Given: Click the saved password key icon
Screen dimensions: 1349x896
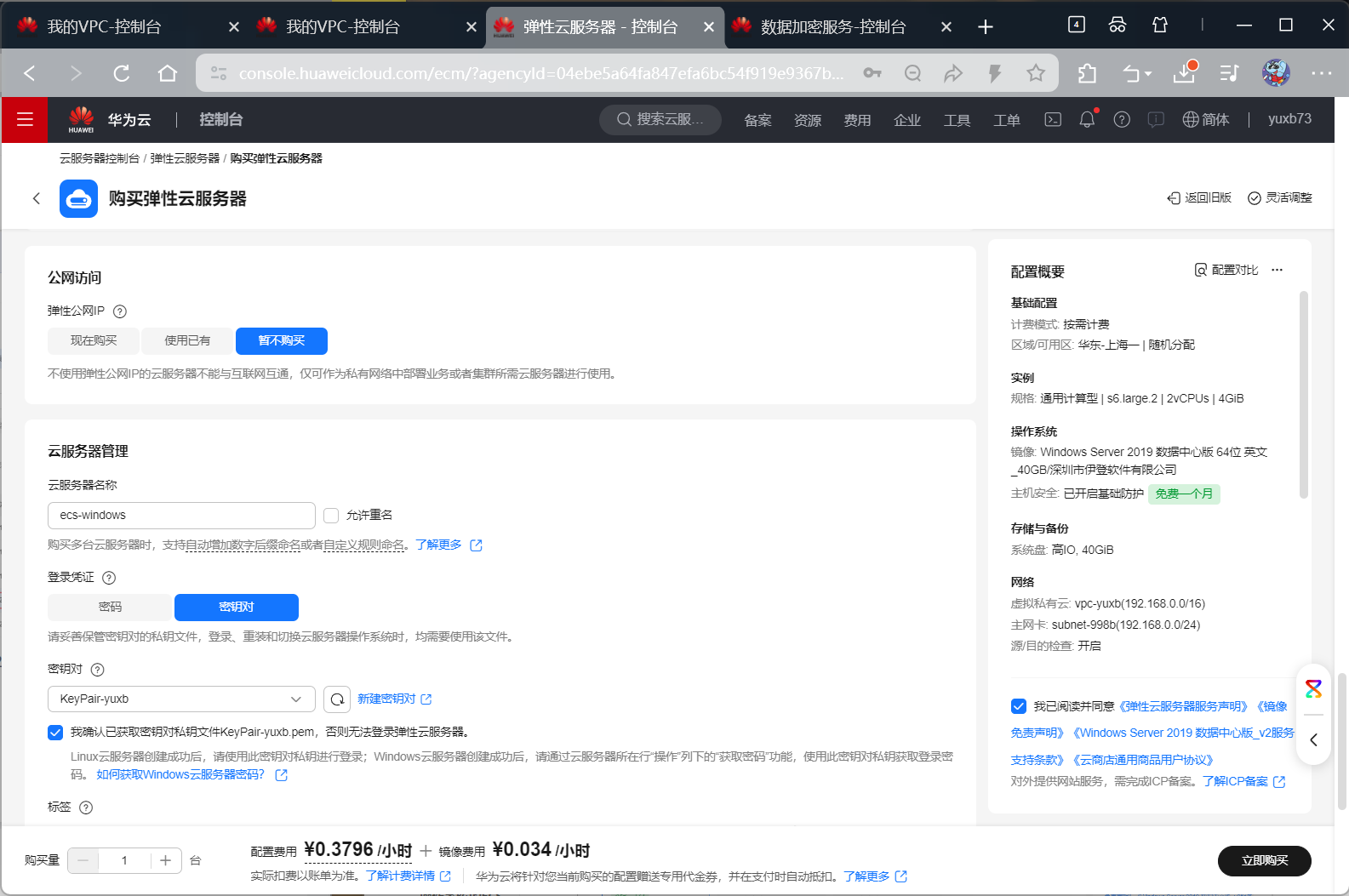Looking at the screenshot, I should point(872,73).
